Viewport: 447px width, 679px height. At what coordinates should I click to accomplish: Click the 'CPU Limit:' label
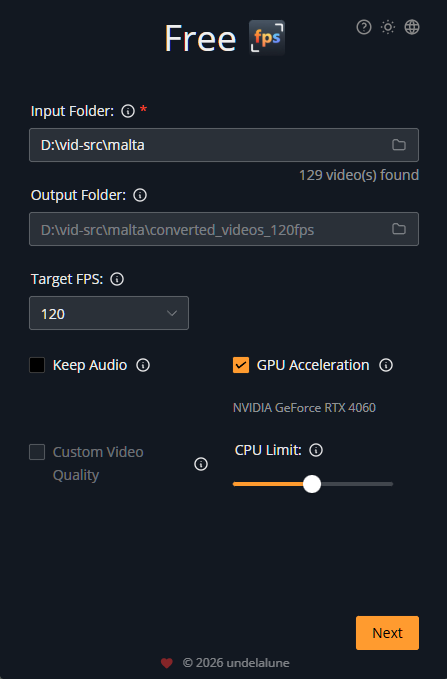(268, 450)
